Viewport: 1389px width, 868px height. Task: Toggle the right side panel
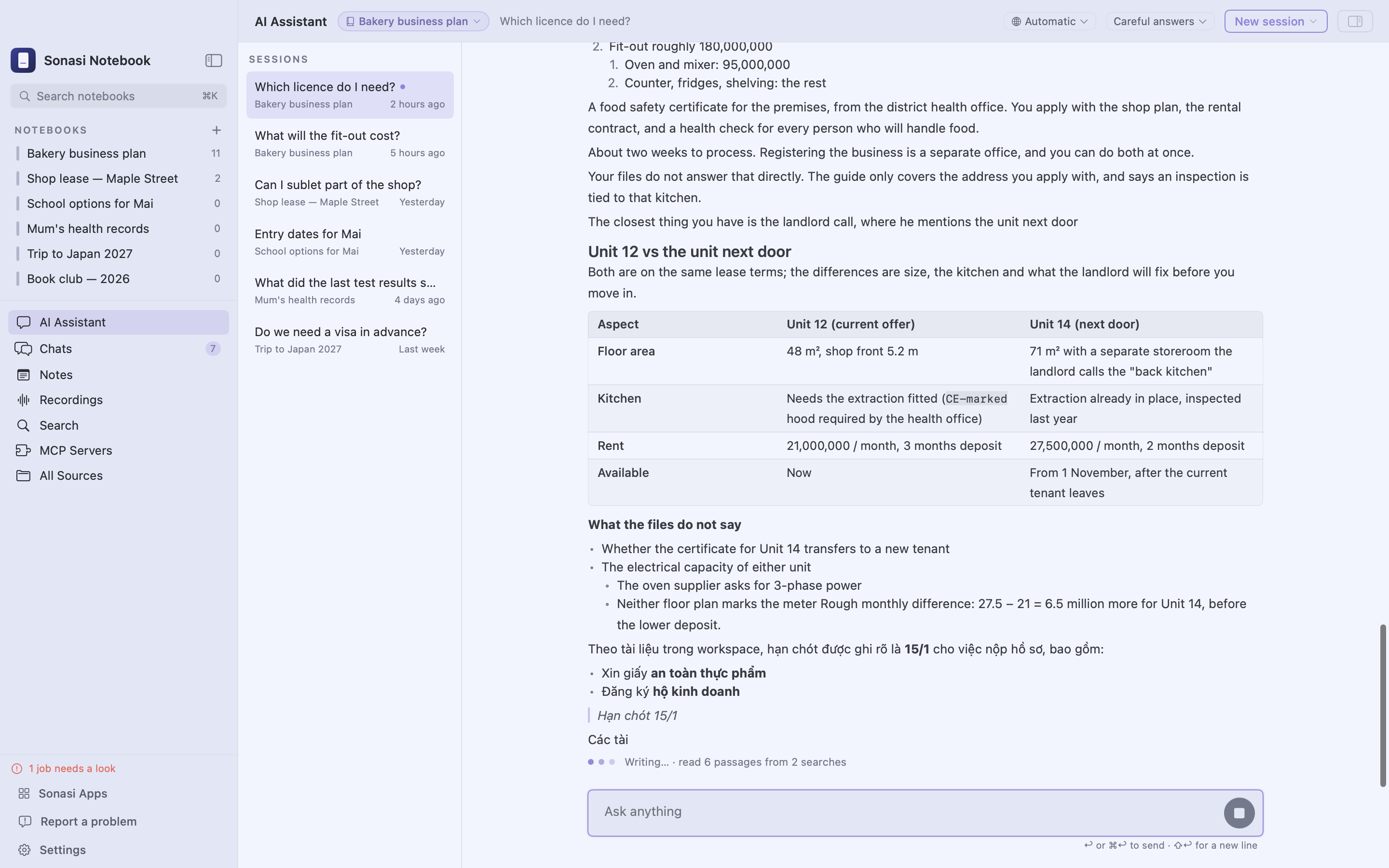coord(1355,21)
